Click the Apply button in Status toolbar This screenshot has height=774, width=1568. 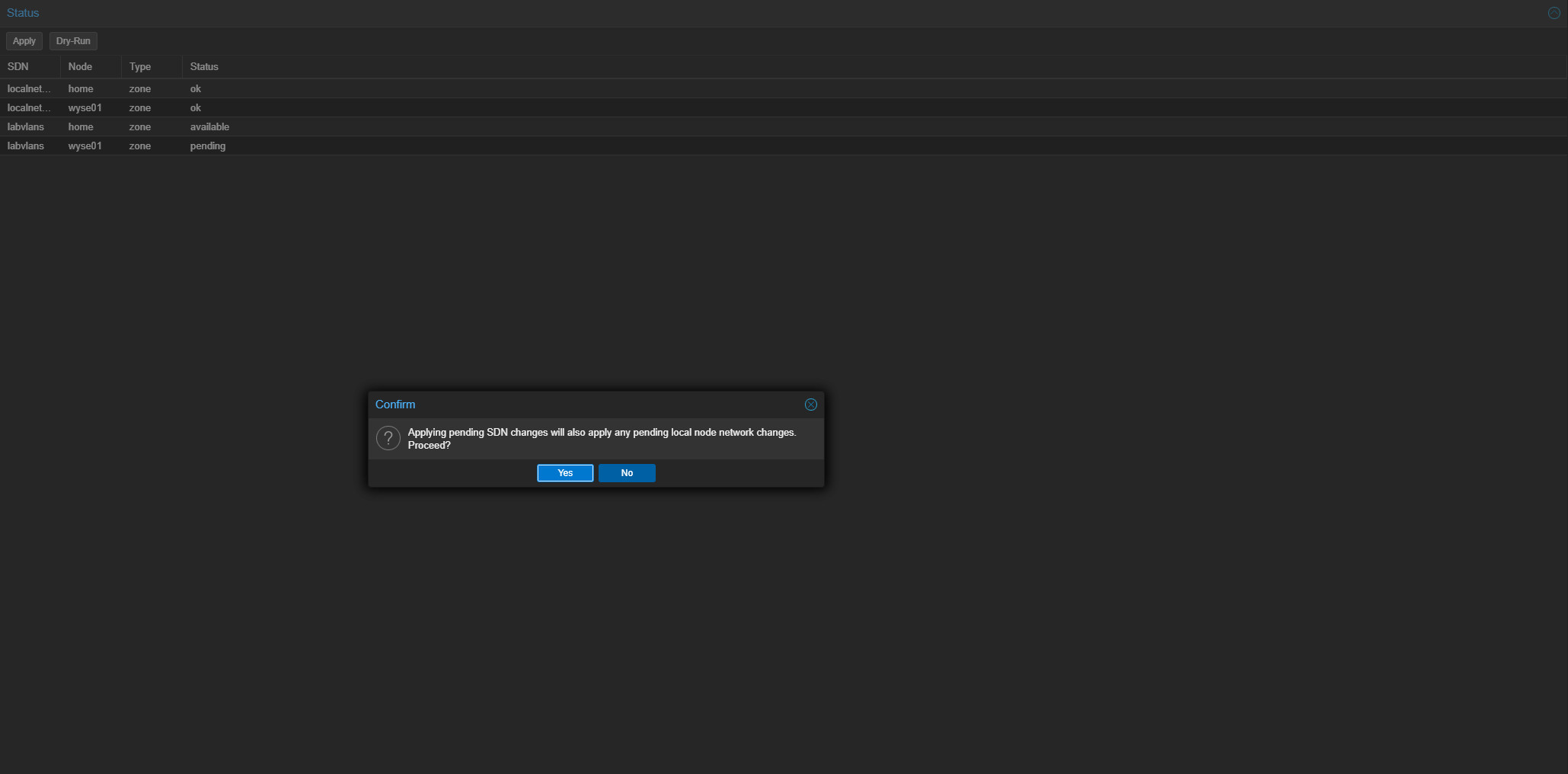click(x=24, y=41)
